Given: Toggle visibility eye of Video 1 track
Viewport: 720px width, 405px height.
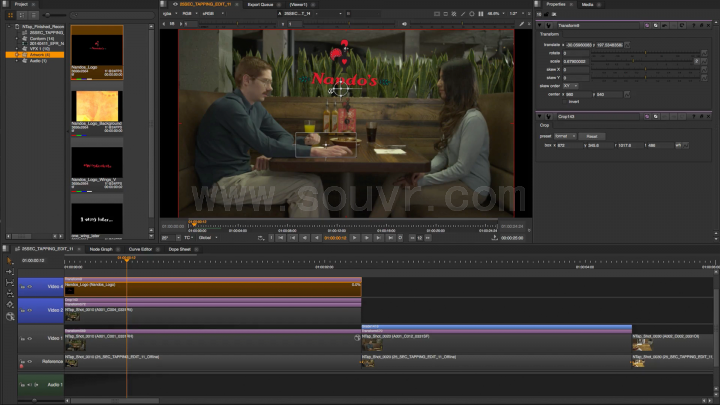Looking at the screenshot, I should [x=30, y=338].
